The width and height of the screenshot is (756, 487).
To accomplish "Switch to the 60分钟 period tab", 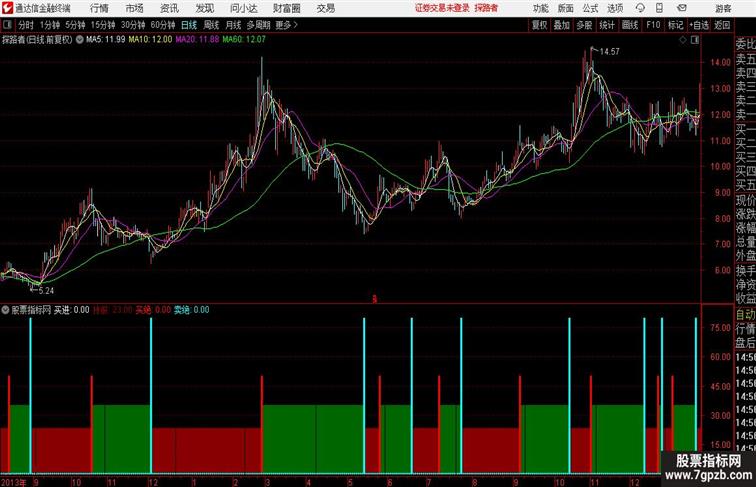I will click(x=163, y=25).
